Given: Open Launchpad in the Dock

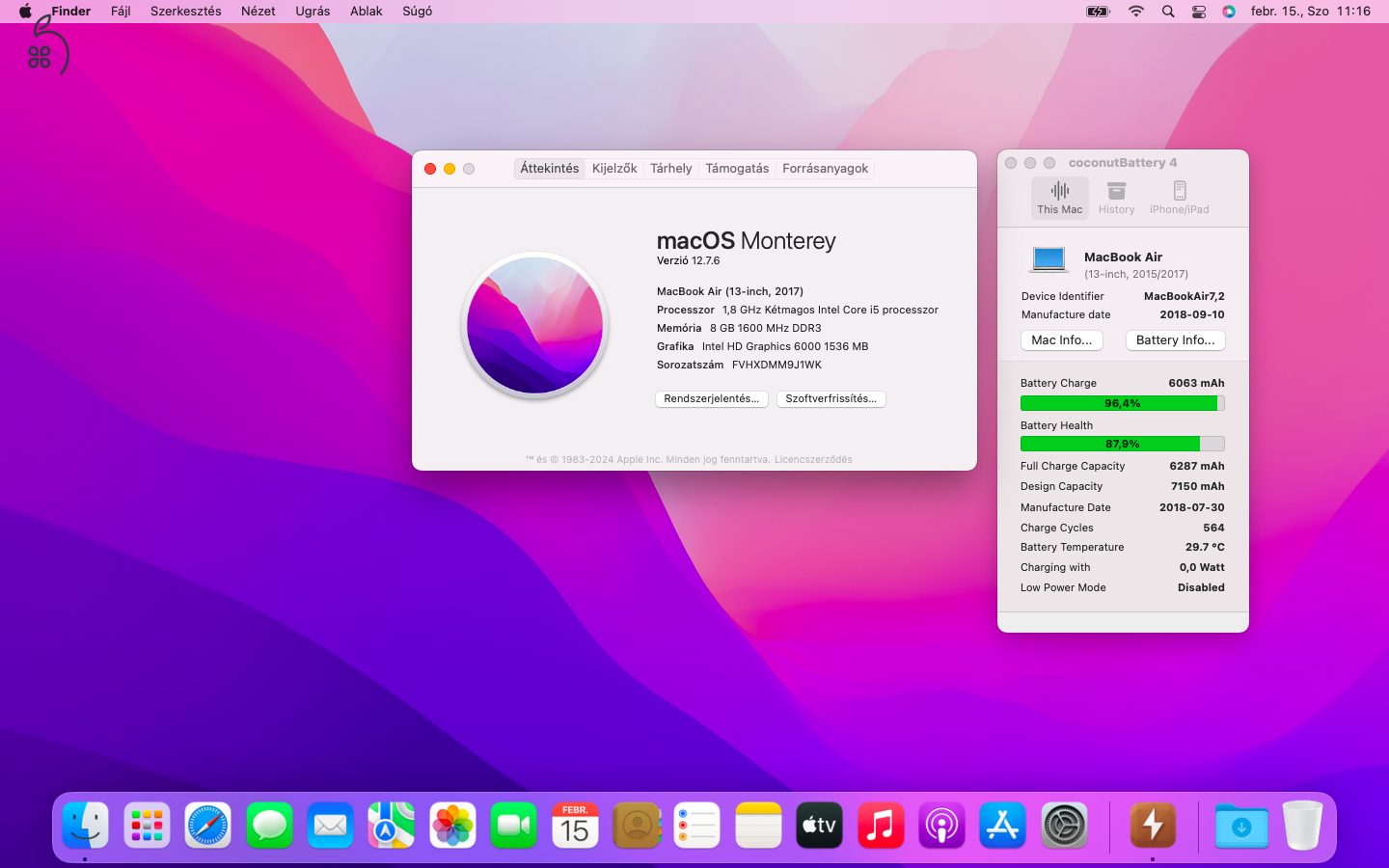Looking at the screenshot, I should click(147, 826).
